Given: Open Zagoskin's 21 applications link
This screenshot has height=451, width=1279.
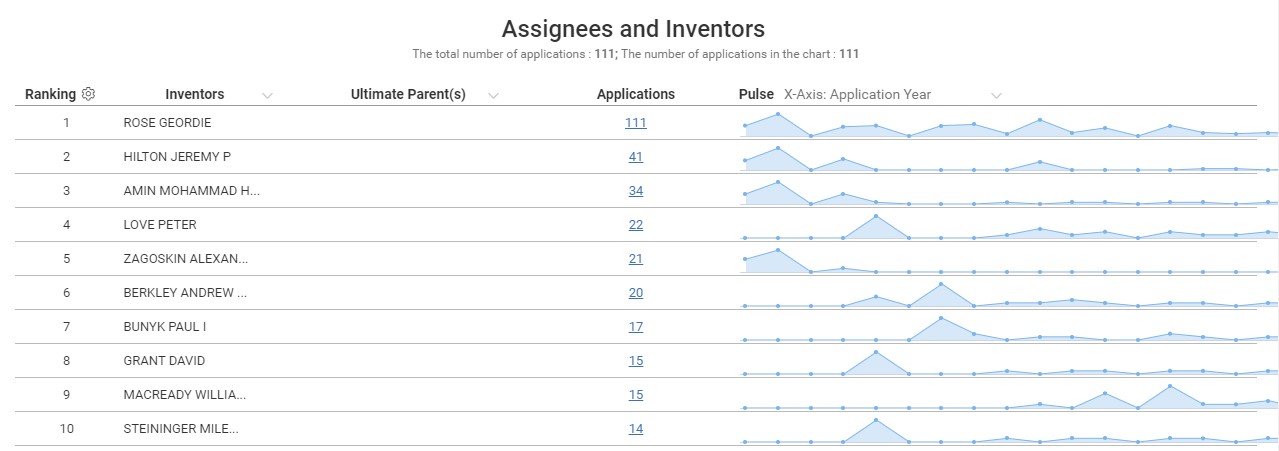Looking at the screenshot, I should (x=636, y=259).
